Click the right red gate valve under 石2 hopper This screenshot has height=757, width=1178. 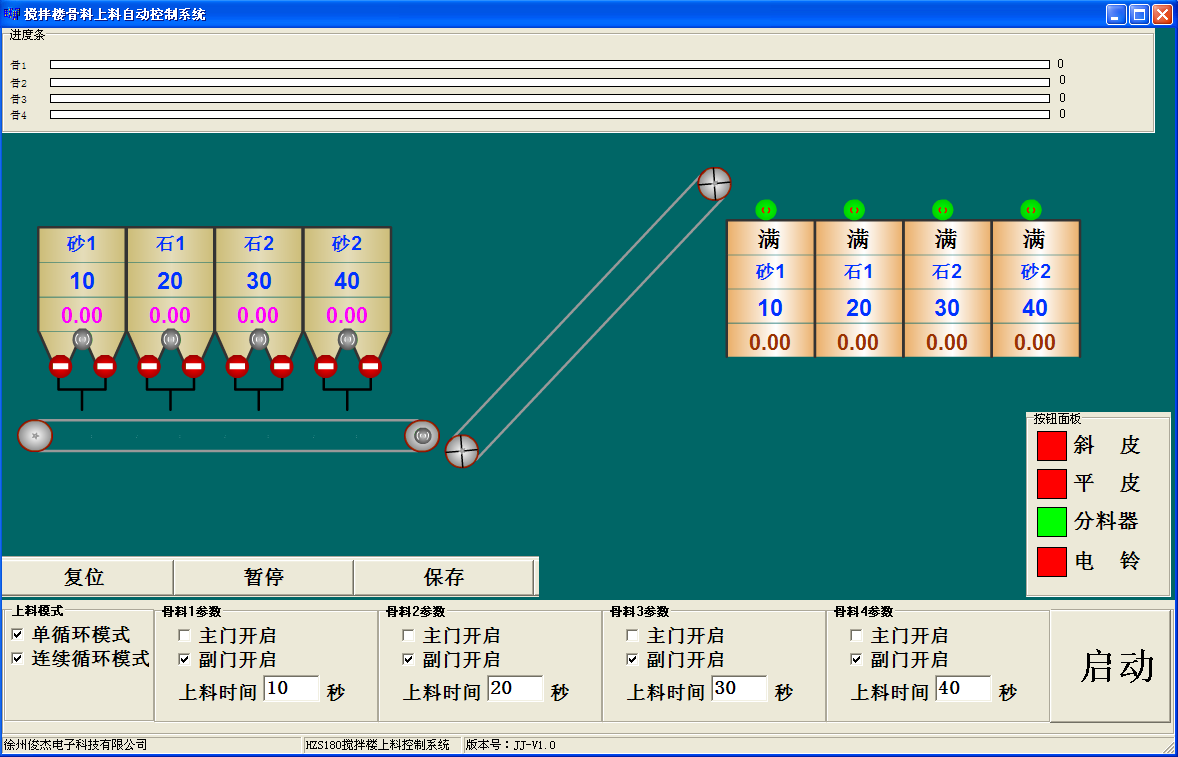coord(282,366)
